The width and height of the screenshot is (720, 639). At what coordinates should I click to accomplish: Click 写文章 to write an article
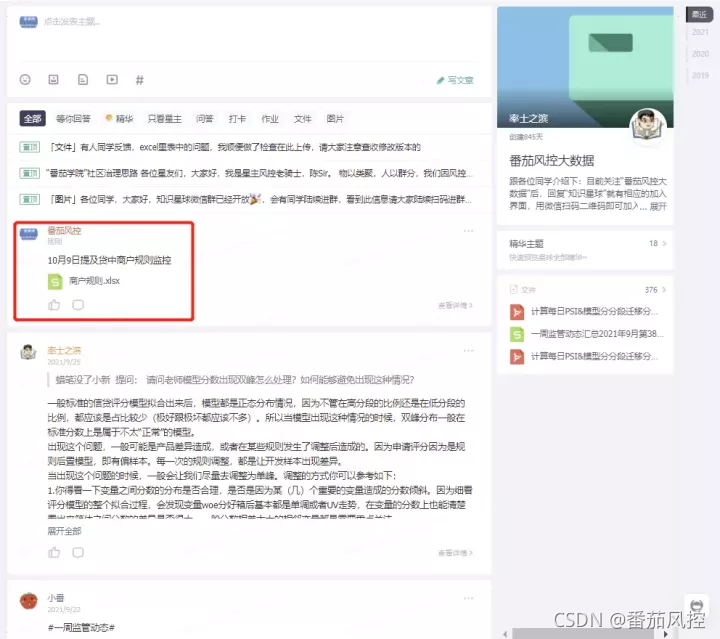pyautogui.click(x=455, y=80)
